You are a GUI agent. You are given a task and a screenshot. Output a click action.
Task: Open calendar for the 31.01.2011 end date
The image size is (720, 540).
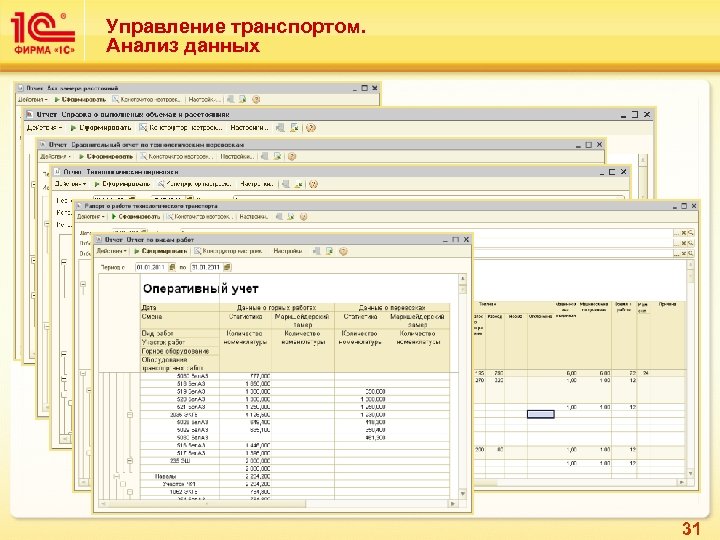pyautogui.click(x=227, y=267)
